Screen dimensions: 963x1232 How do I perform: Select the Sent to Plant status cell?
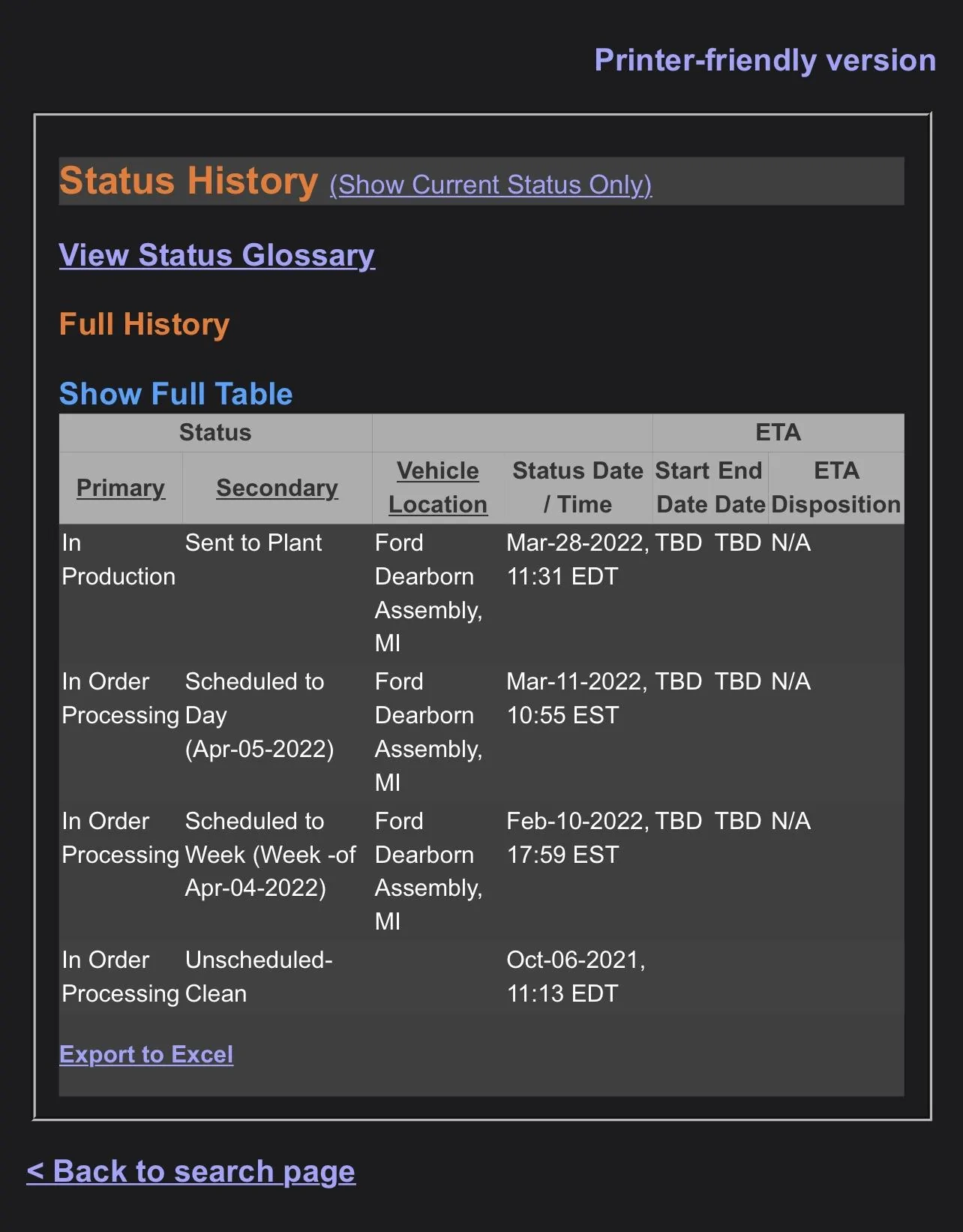253,542
